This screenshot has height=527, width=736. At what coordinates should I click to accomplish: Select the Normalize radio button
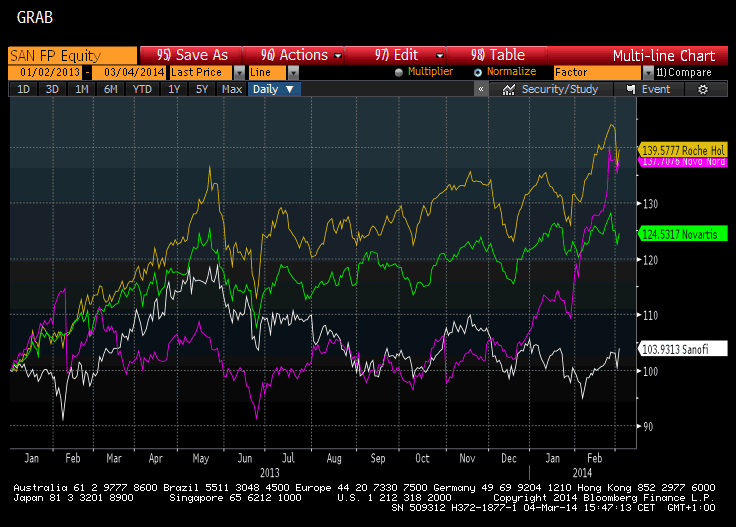tap(478, 72)
